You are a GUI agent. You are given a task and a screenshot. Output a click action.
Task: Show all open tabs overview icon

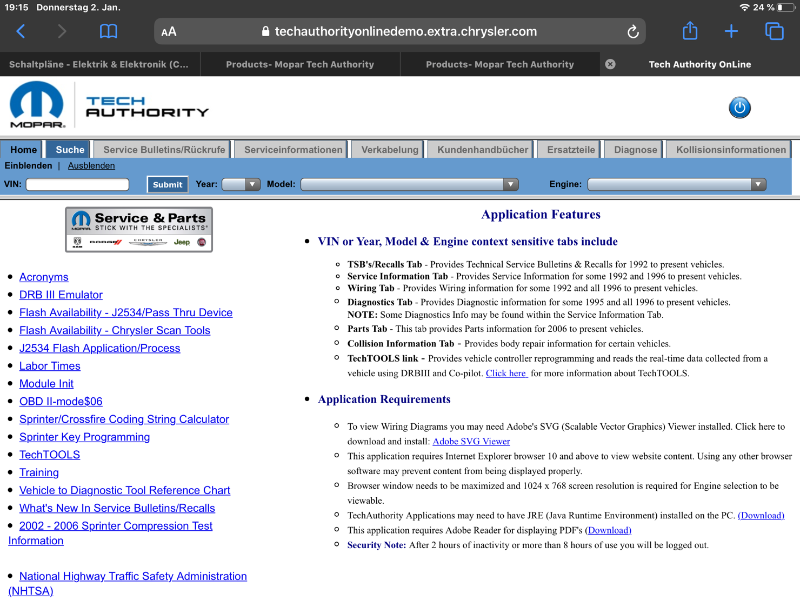pos(774,32)
